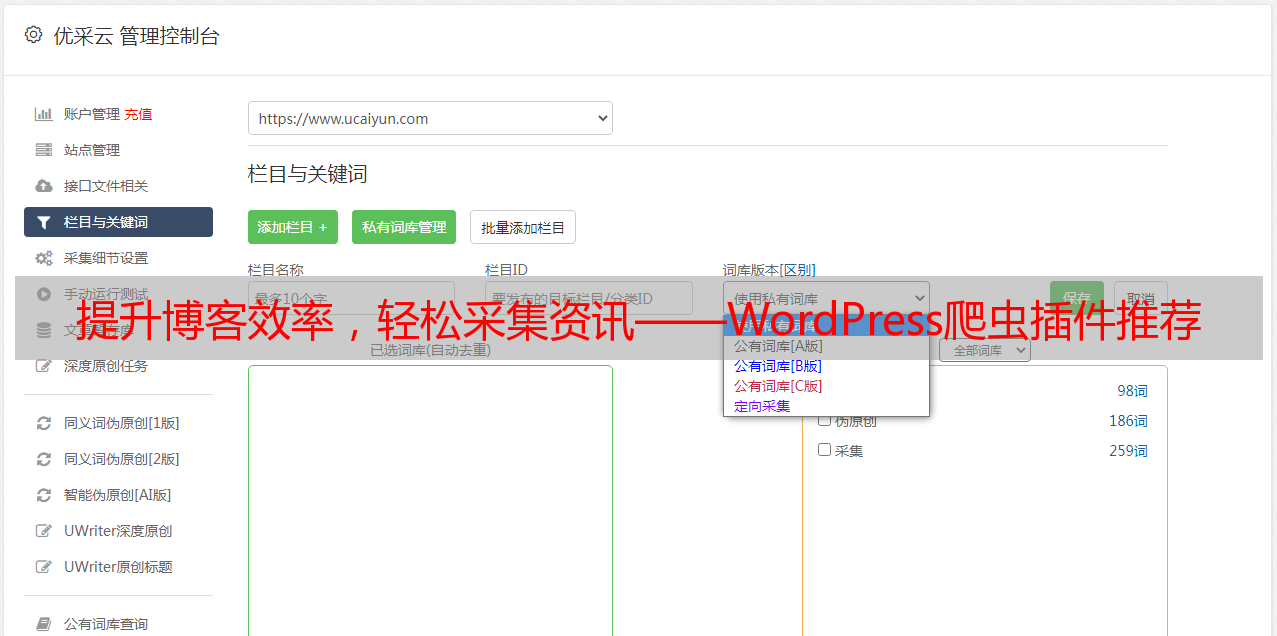Image resolution: width=1277 pixels, height=636 pixels.
Task: Open 接口文件相关 in the sidebar
Action: click(x=106, y=186)
